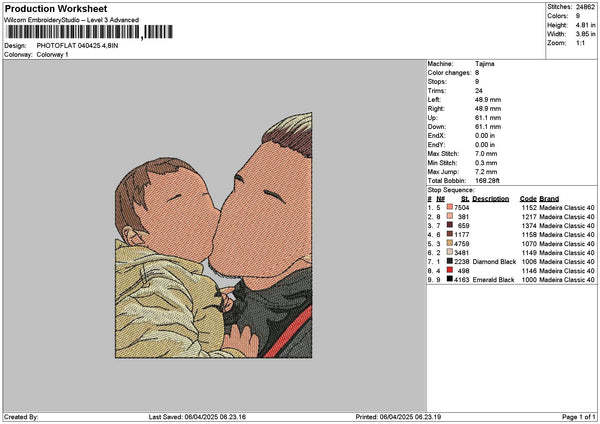Click the Diamond Black description
Screen dimensions: 600x424
tap(494, 262)
